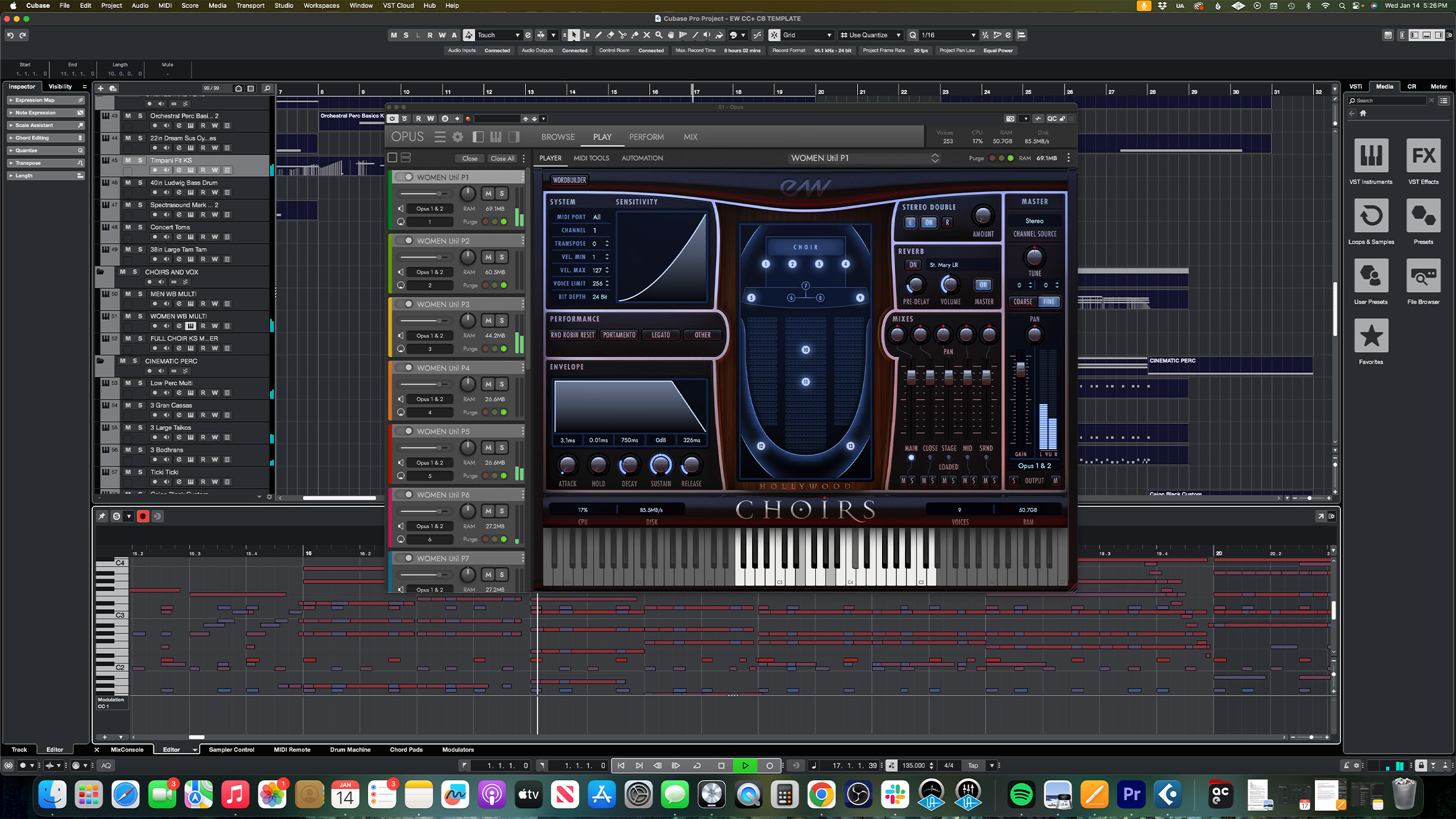Viewport: 1456px width, 819px height.
Task: Mute the Timpani Fit KS track
Action: 128,160
